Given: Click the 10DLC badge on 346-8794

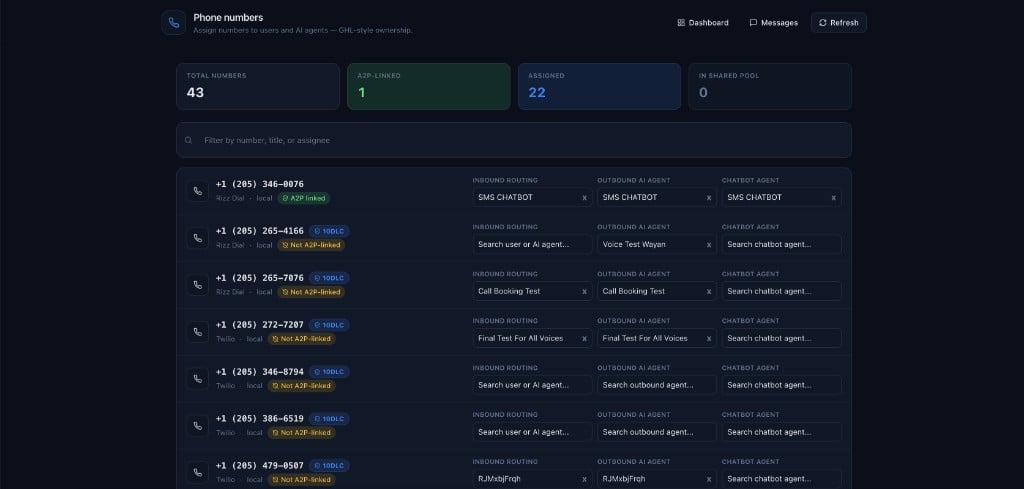Looking at the screenshot, I should point(329,372).
